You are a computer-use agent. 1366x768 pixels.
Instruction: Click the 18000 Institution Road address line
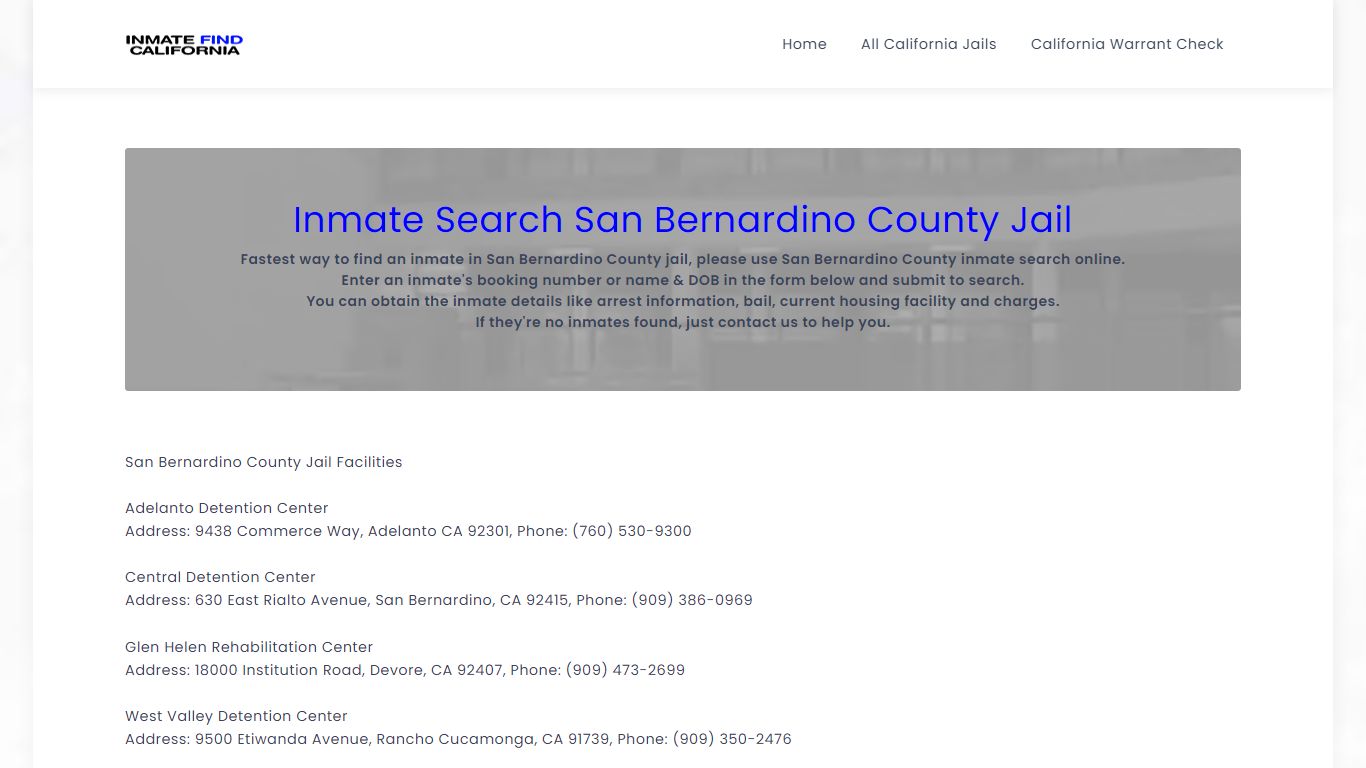(x=405, y=670)
